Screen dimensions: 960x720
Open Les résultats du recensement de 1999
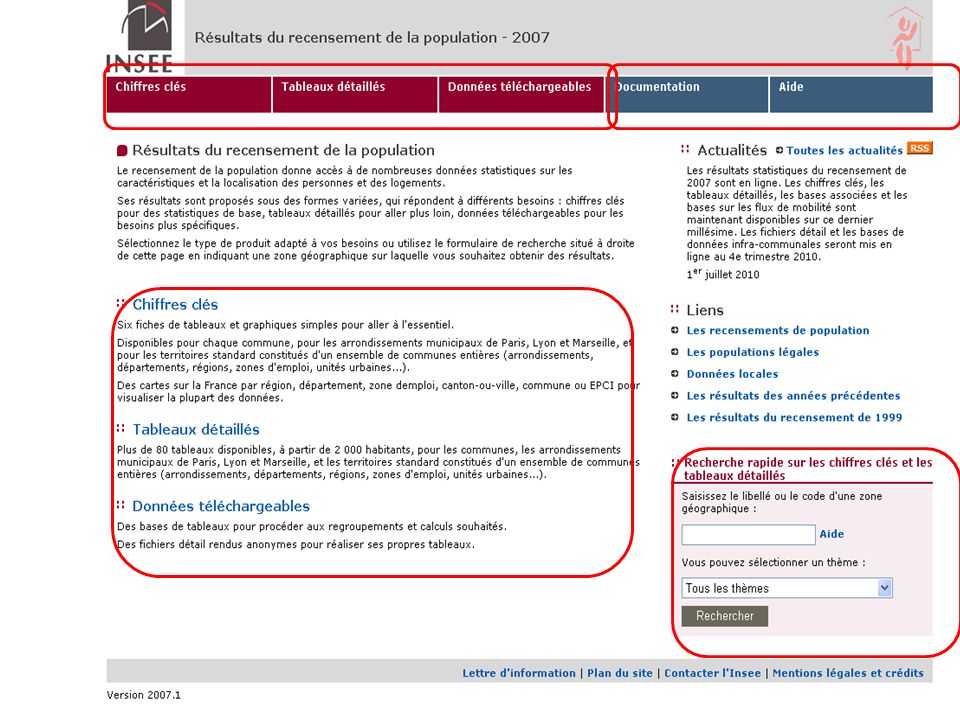coord(794,418)
